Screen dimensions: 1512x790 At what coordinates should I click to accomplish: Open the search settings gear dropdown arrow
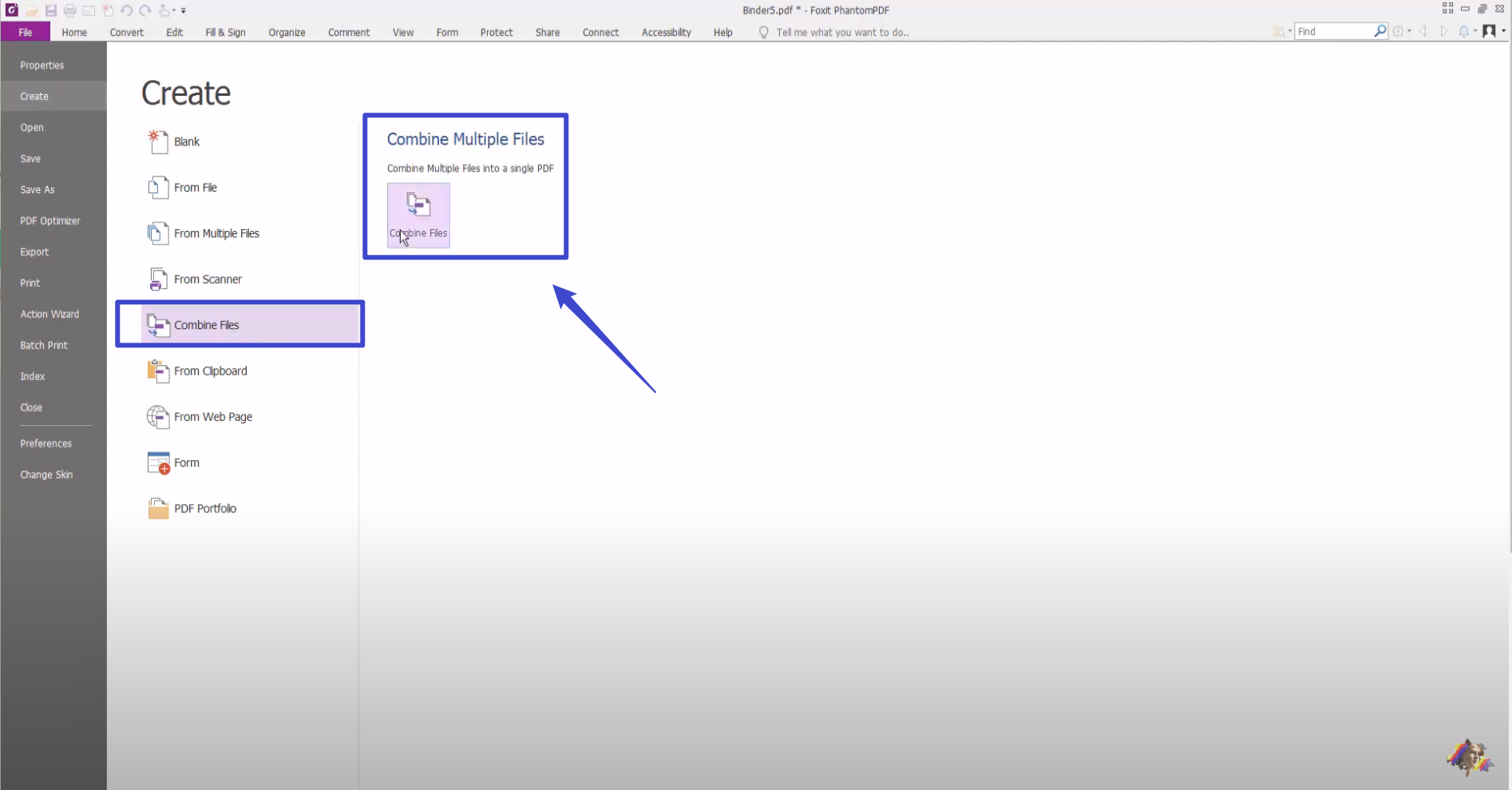pyautogui.click(x=1409, y=30)
